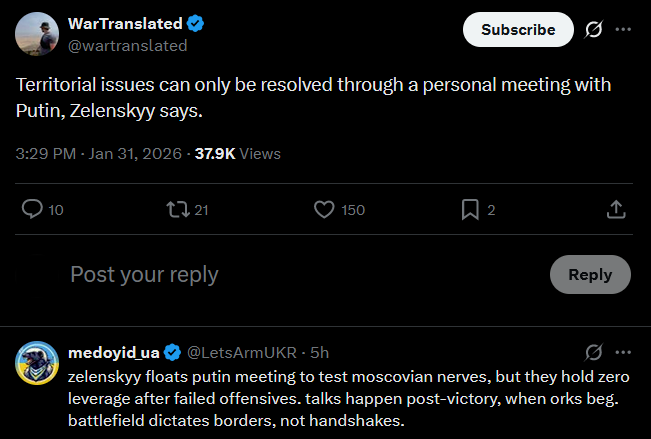Open medoyid_ua's avatar
The image size is (651, 439).
click(x=36, y=363)
